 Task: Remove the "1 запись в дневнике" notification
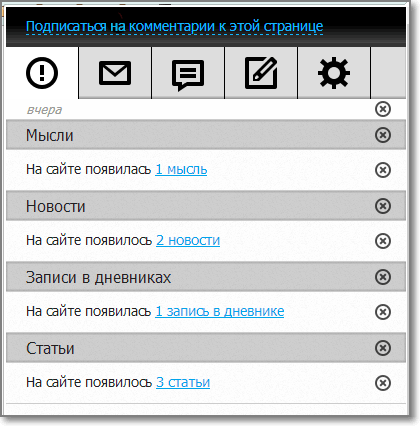383,312
